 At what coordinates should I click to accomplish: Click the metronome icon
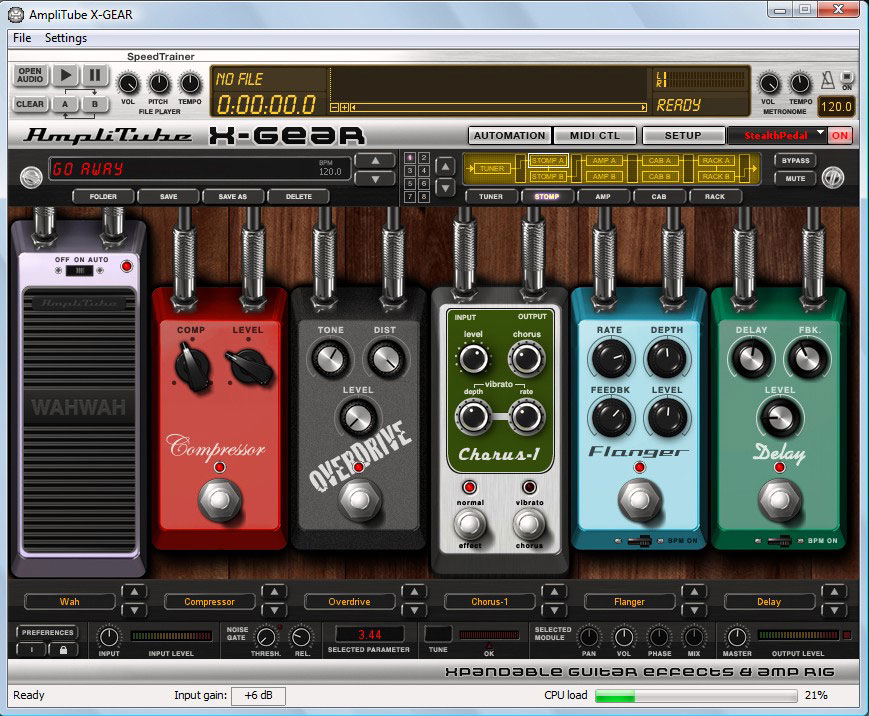coord(827,79)
